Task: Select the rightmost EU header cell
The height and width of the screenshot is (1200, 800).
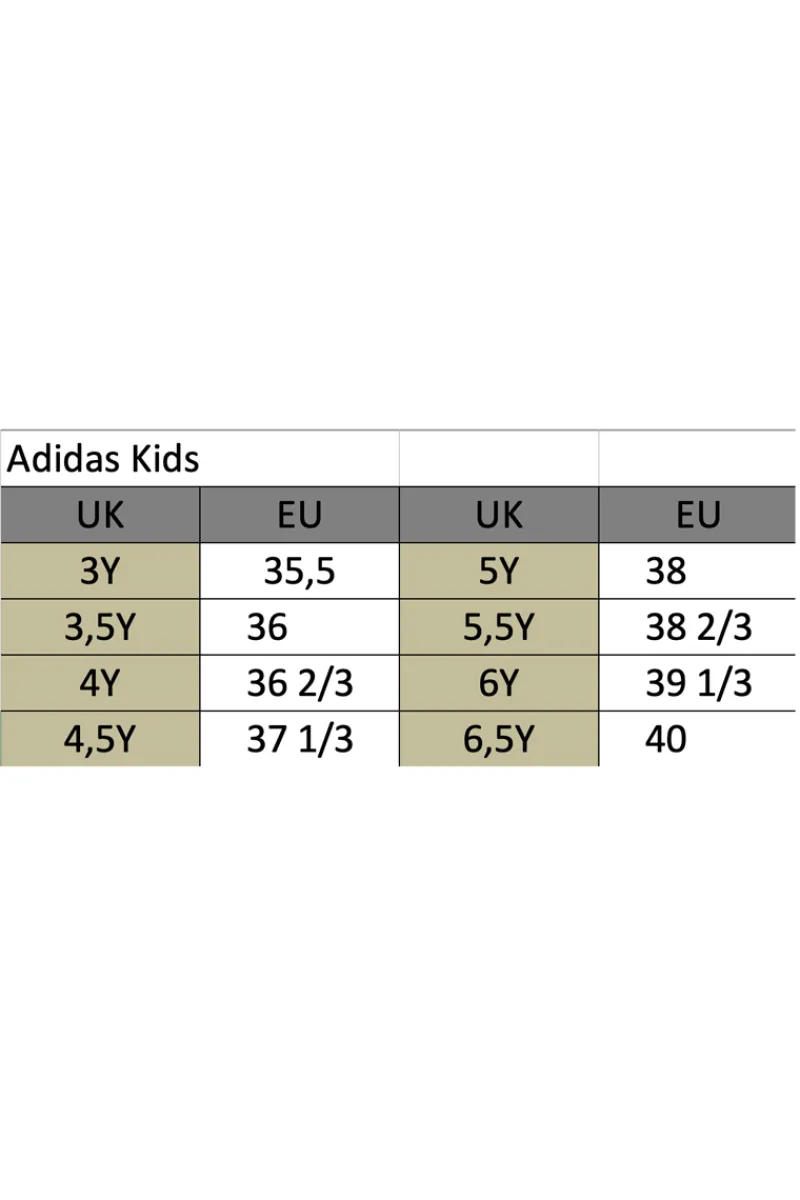Action: (698, 515)
